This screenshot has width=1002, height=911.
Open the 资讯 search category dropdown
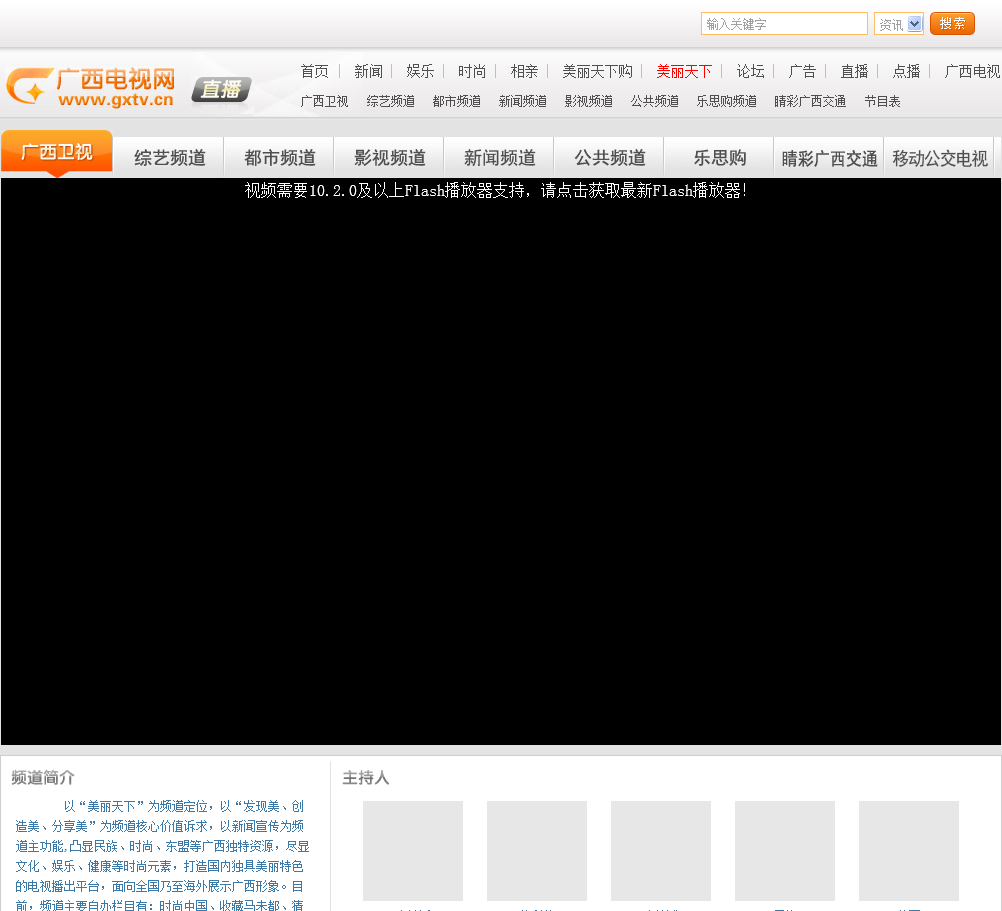898,24
